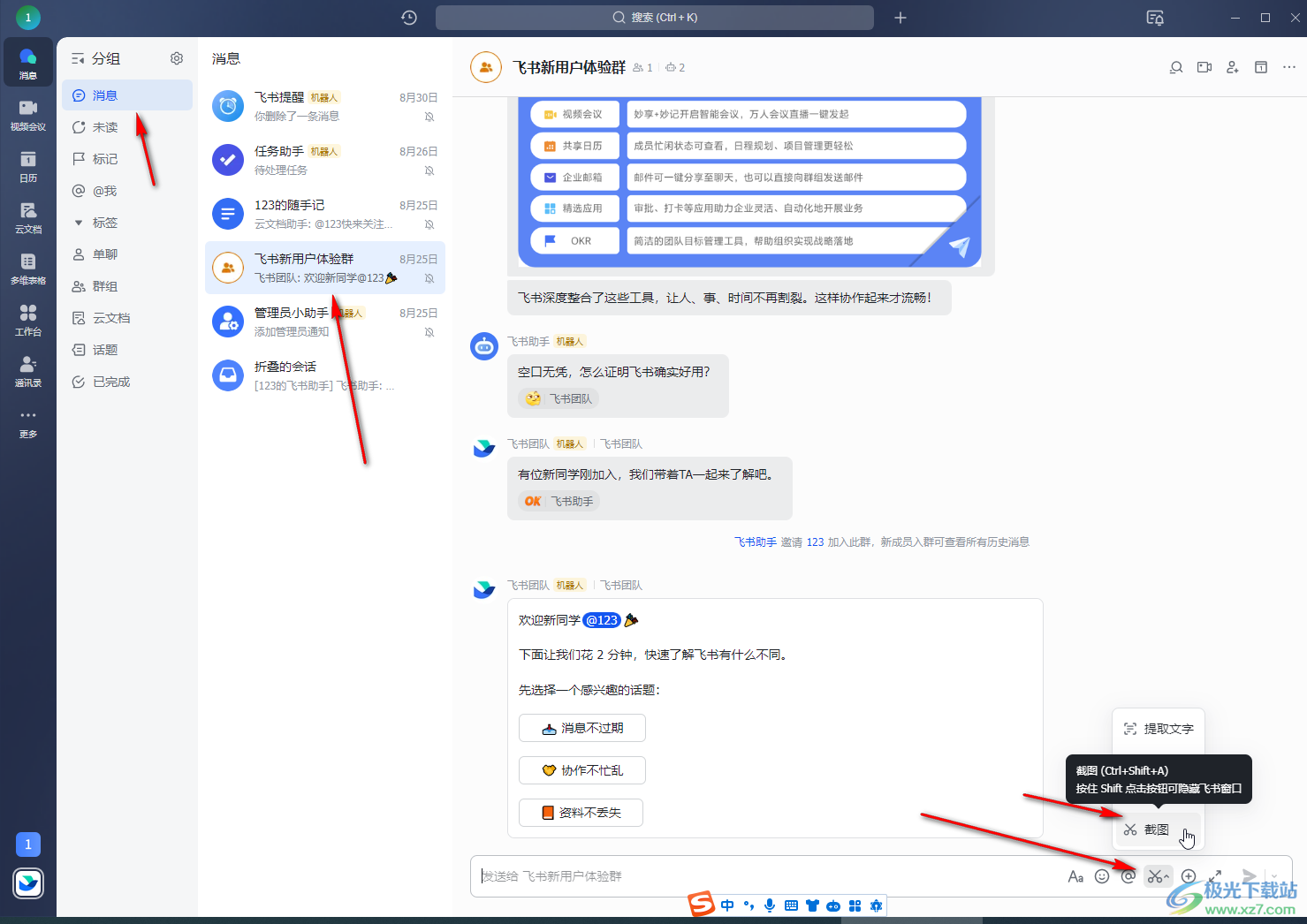The width and height of the screenshot is (1307, 924).
Task: Click the plus button next to search
Action: [x=900, y=18]
